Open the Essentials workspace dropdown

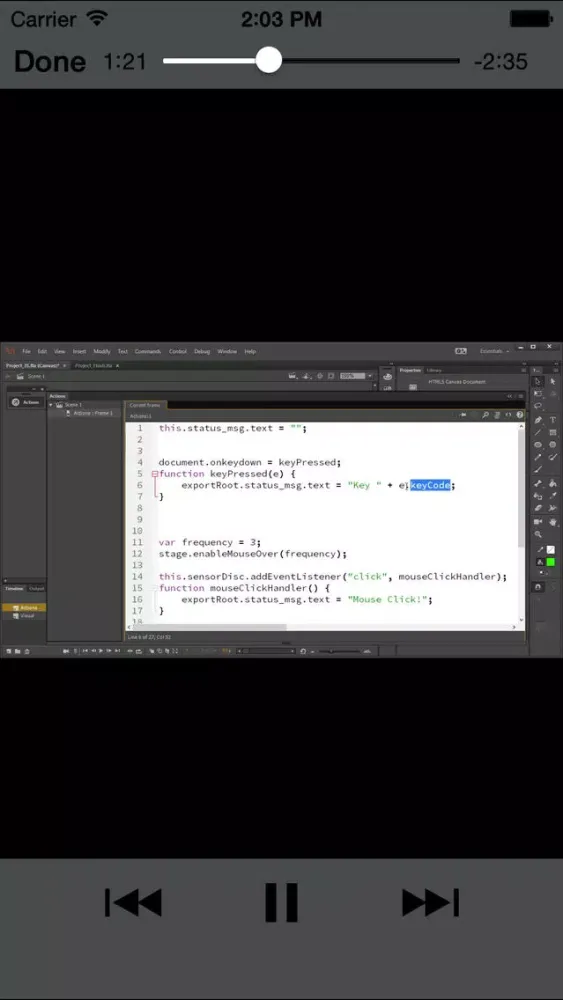(x=495, y=351)
